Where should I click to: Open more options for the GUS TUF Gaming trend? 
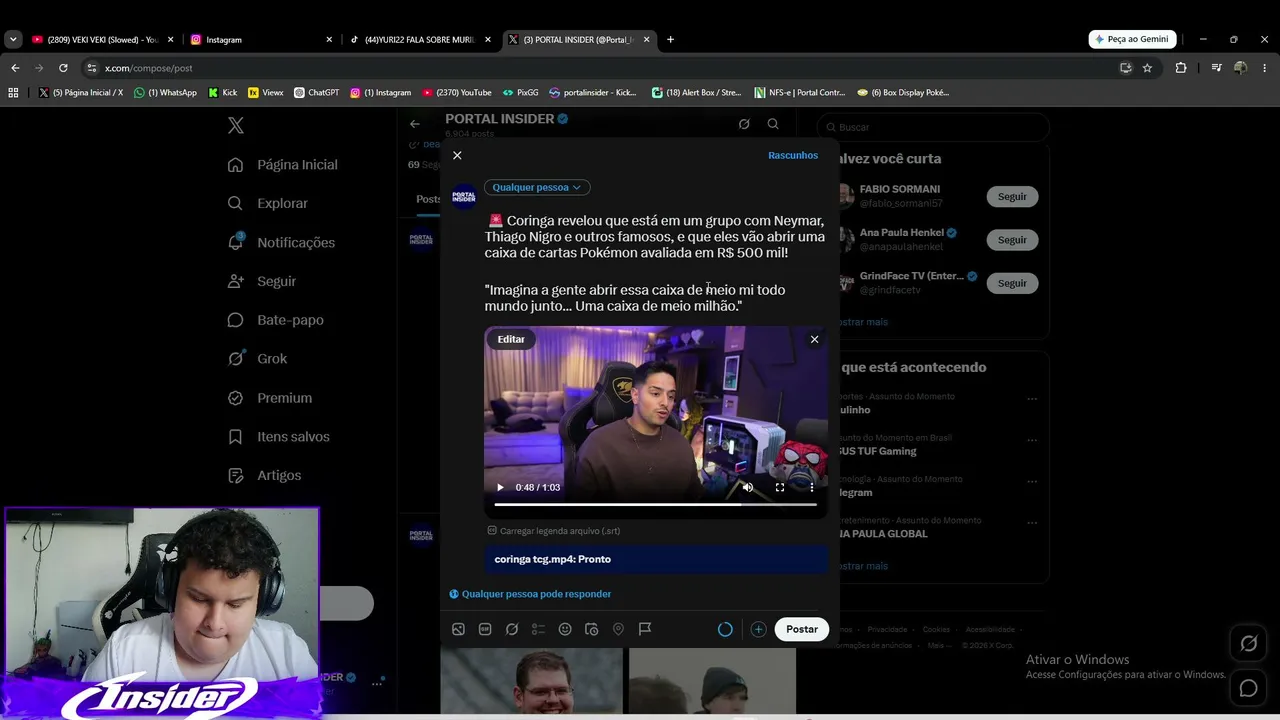coord(1032,440)
